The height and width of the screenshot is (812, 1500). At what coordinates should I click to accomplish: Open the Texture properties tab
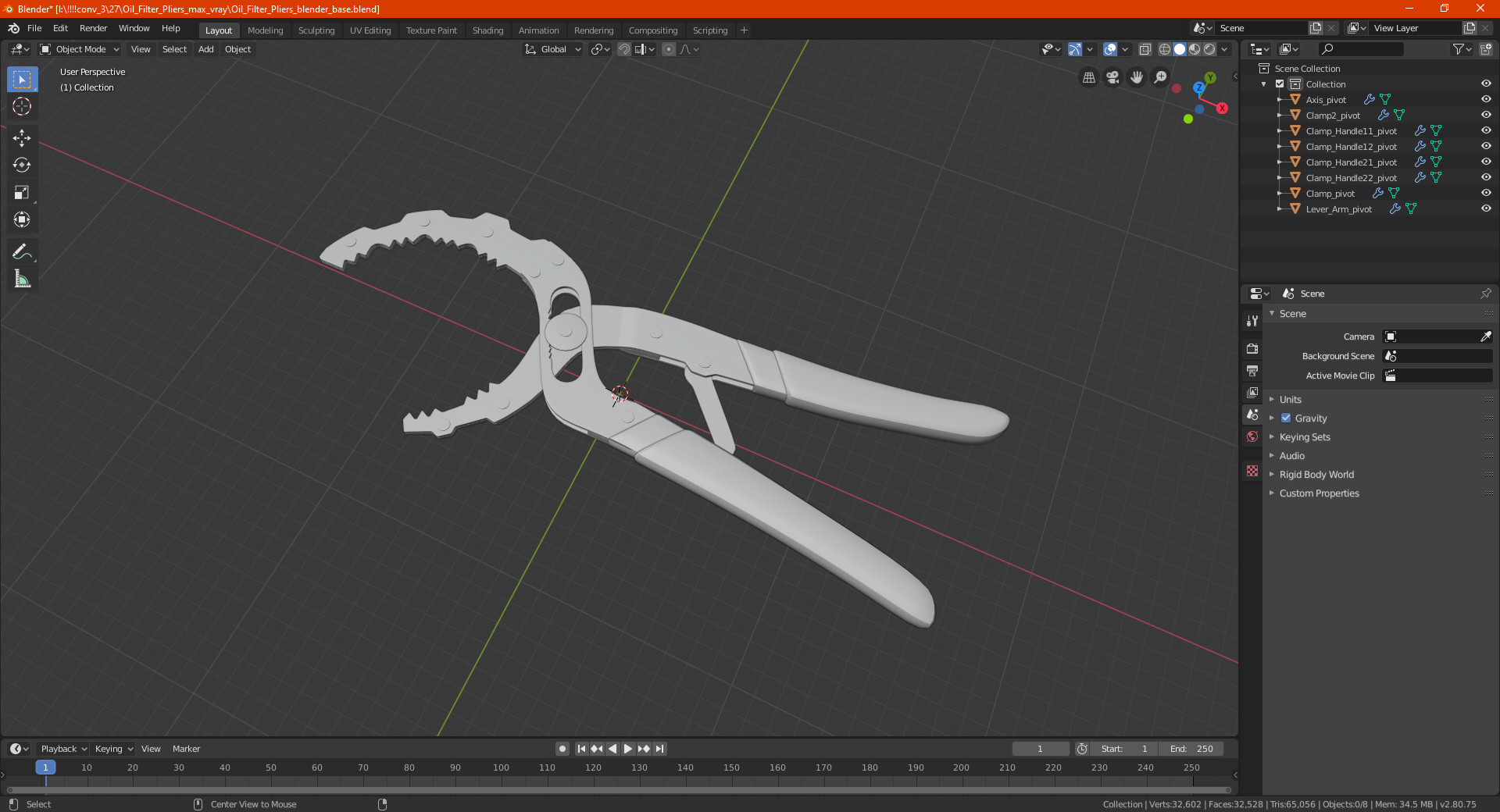[x=1252, y=471]
